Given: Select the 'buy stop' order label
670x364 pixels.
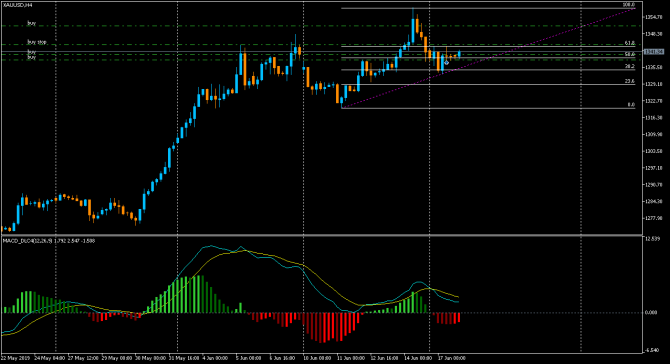Looking at the screenshot, I should coord(37,42).
